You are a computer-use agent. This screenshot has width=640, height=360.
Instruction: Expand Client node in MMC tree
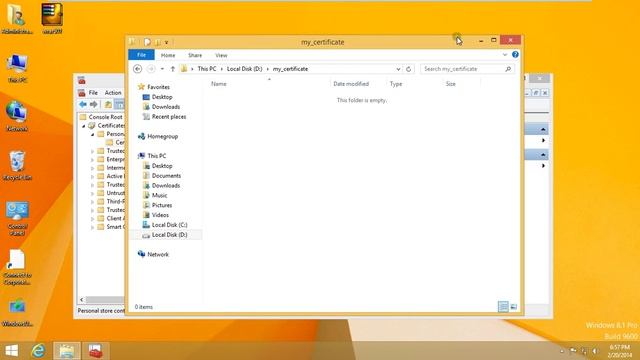coord(93,219)
